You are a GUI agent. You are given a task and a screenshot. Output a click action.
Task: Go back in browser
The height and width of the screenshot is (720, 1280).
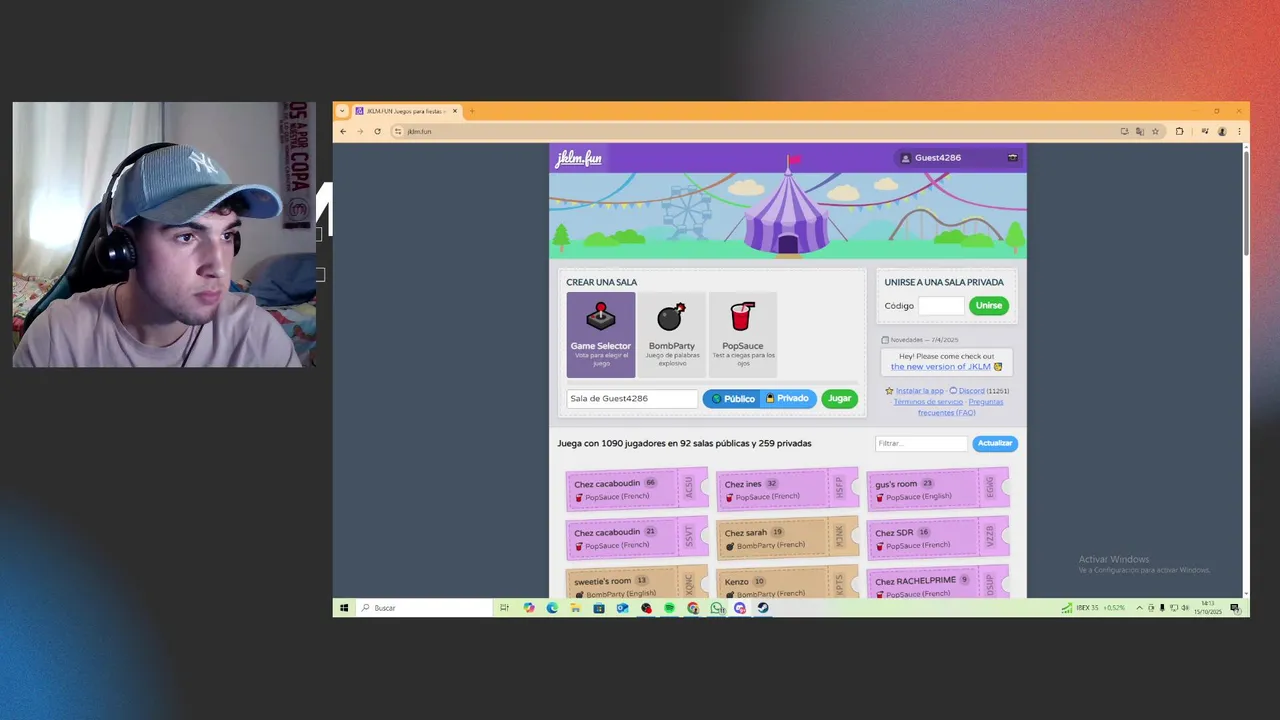pos(343,131)
